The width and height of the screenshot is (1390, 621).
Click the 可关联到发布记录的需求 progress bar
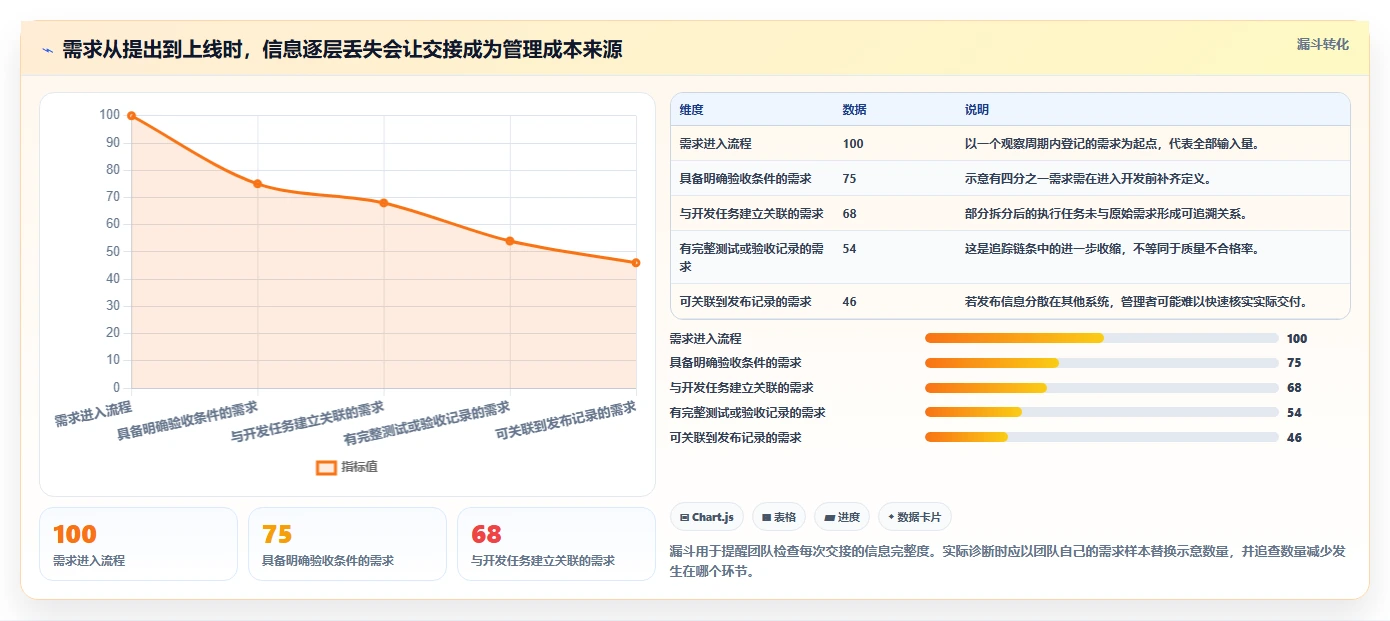click(1102, 437)
